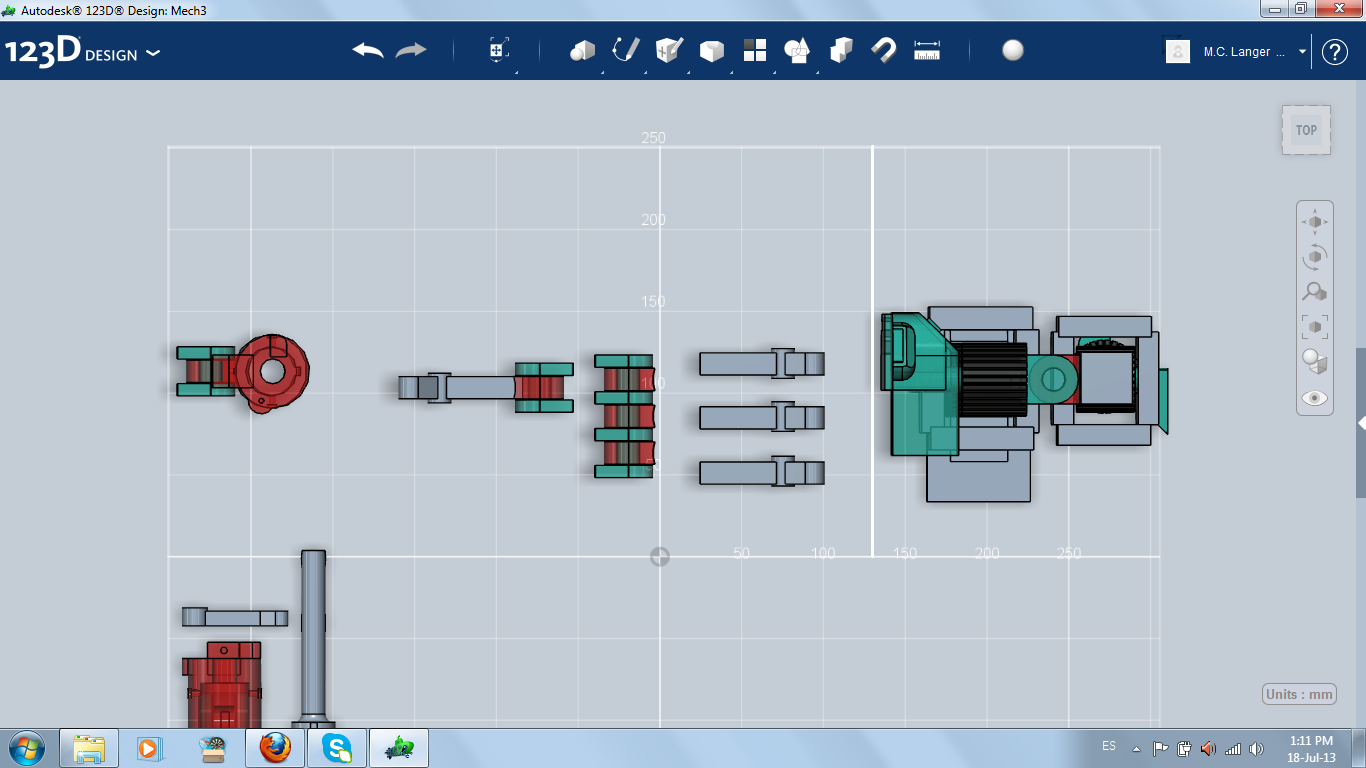
Task: Open the Primitives tool menu
Action: (582, 51)
